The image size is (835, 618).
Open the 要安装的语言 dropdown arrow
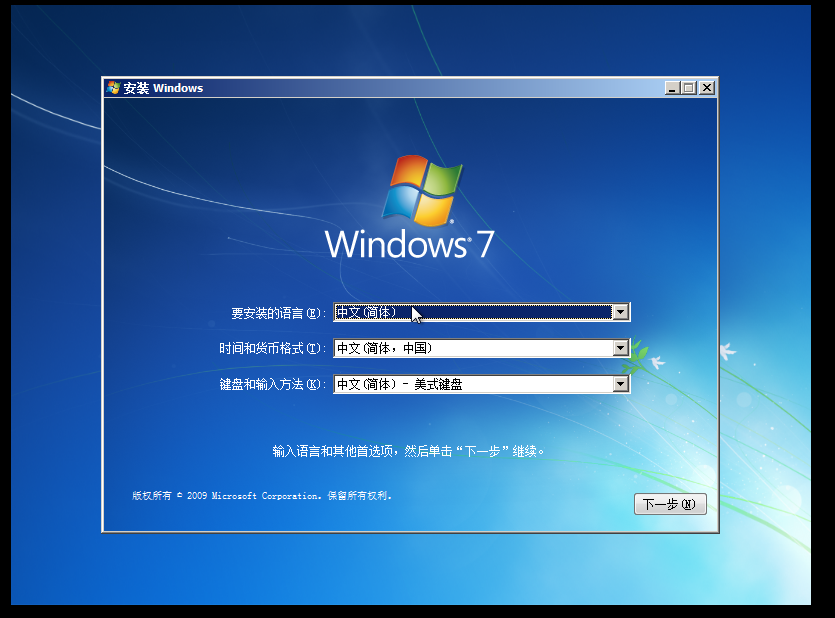620,312
